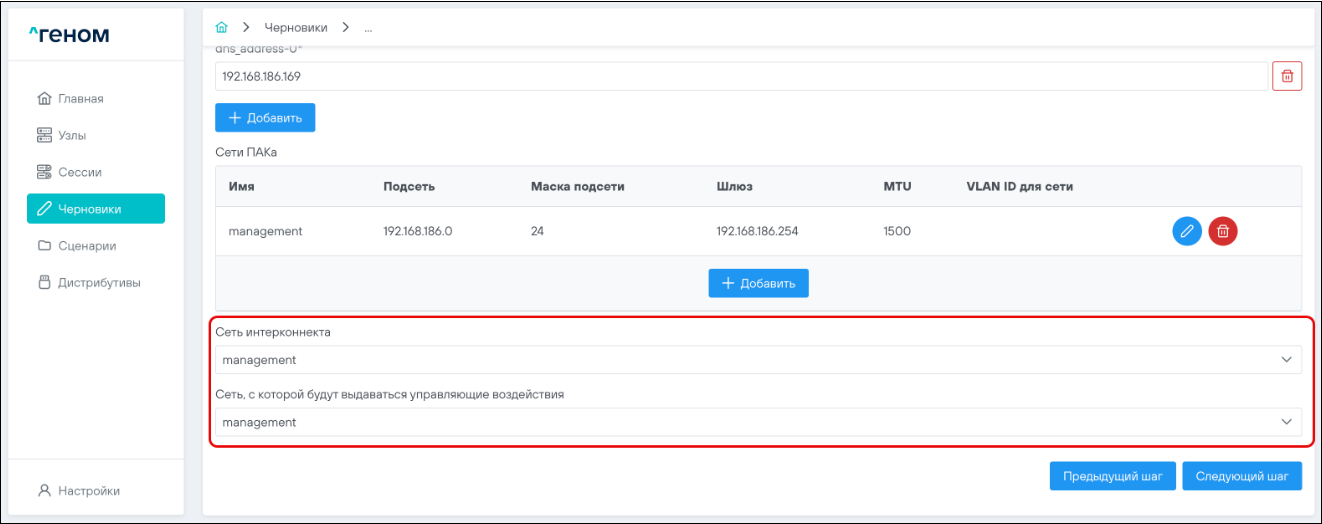Image resolution: width=1322 pixels, height=524 pixels.
Task: Proceed with Следующий шаг button
Action: coord(1241,476)
